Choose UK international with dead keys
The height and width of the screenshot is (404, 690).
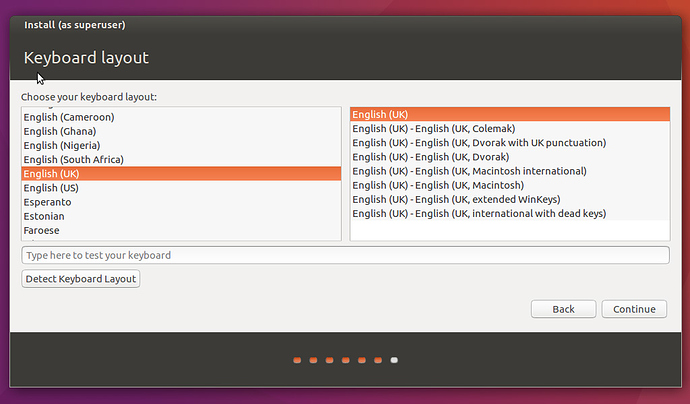(x=479, y=213)
